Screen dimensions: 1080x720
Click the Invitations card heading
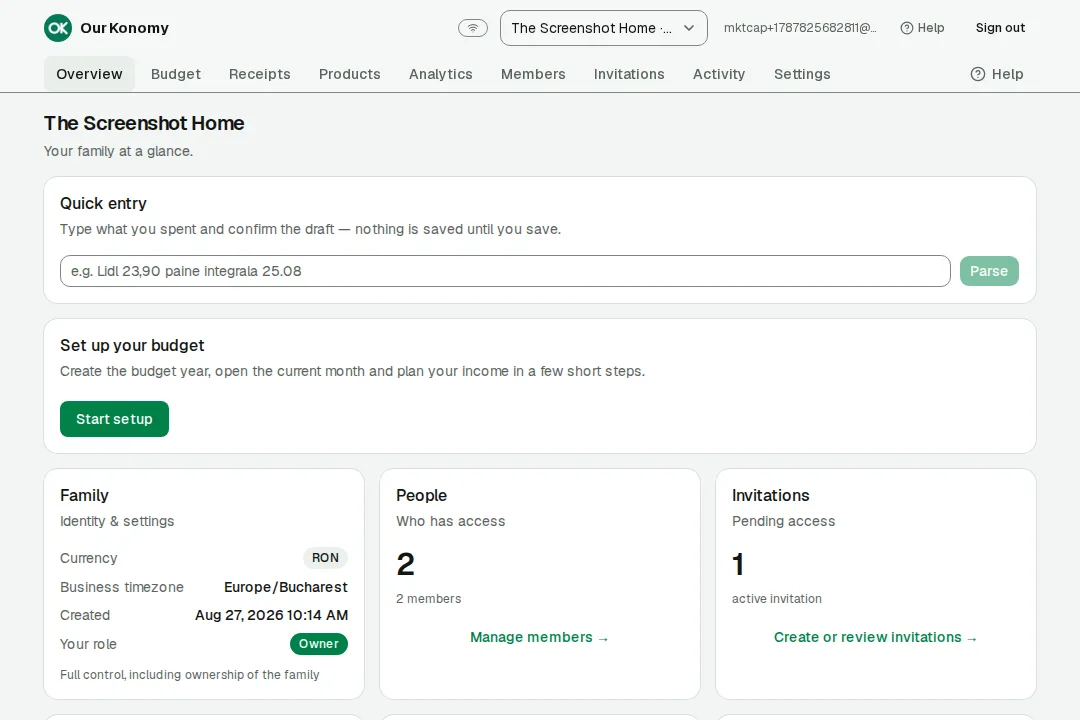pos(771,495)
